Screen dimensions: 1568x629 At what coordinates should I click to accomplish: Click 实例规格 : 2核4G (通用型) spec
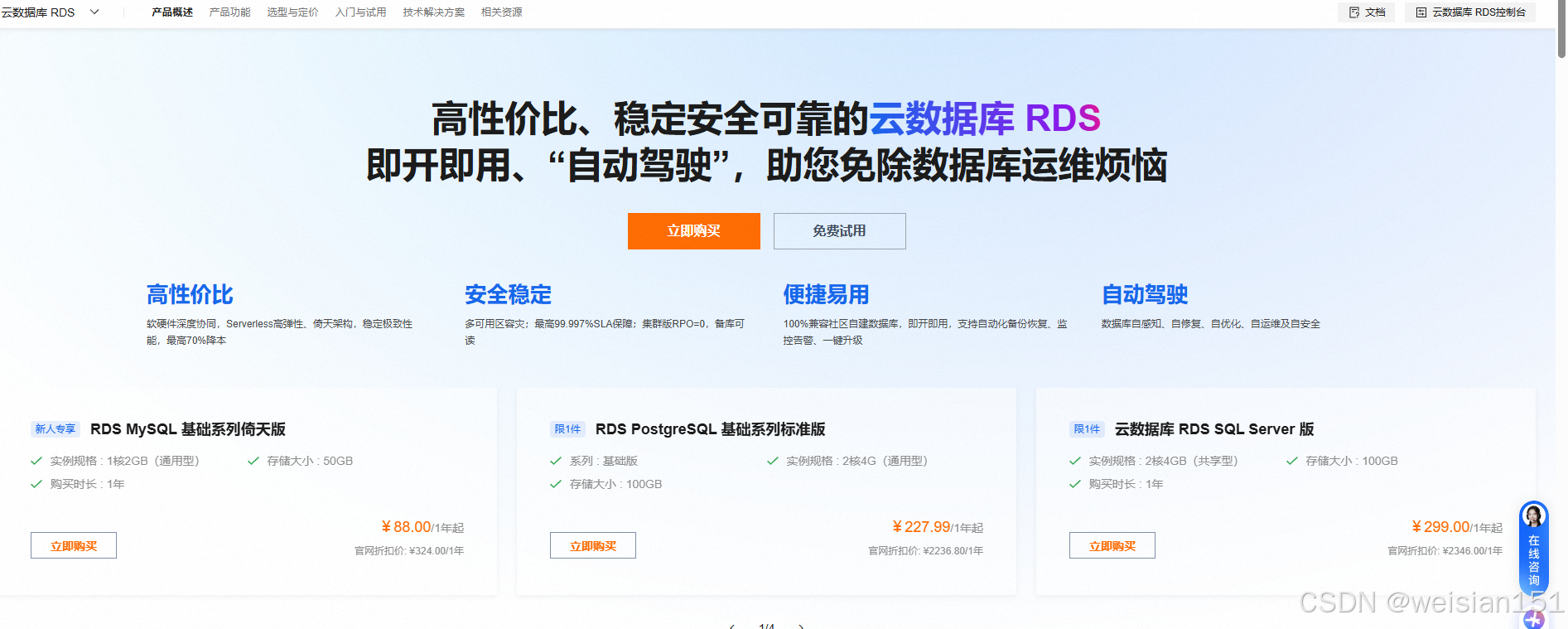click(x=856, y=461)
